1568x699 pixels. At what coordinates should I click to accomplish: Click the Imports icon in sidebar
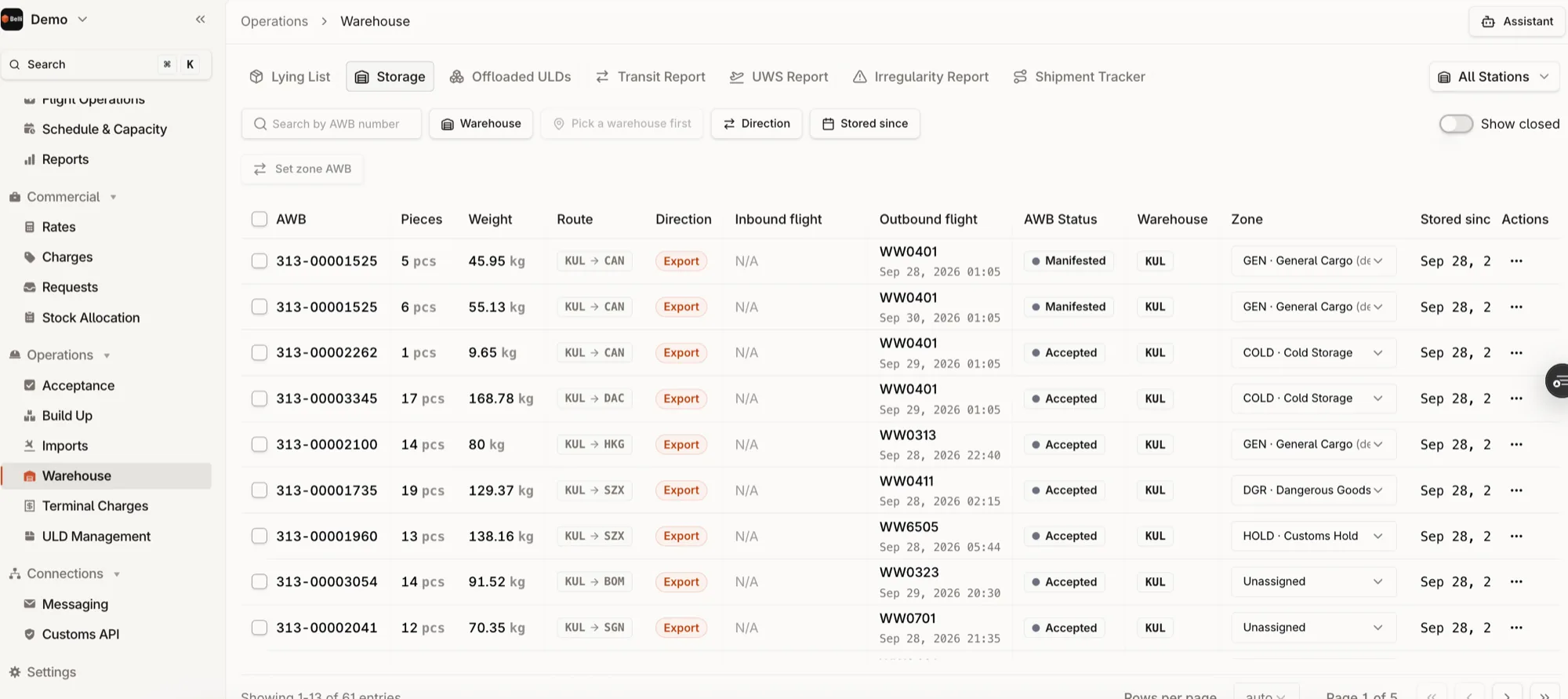pos(30,446)
